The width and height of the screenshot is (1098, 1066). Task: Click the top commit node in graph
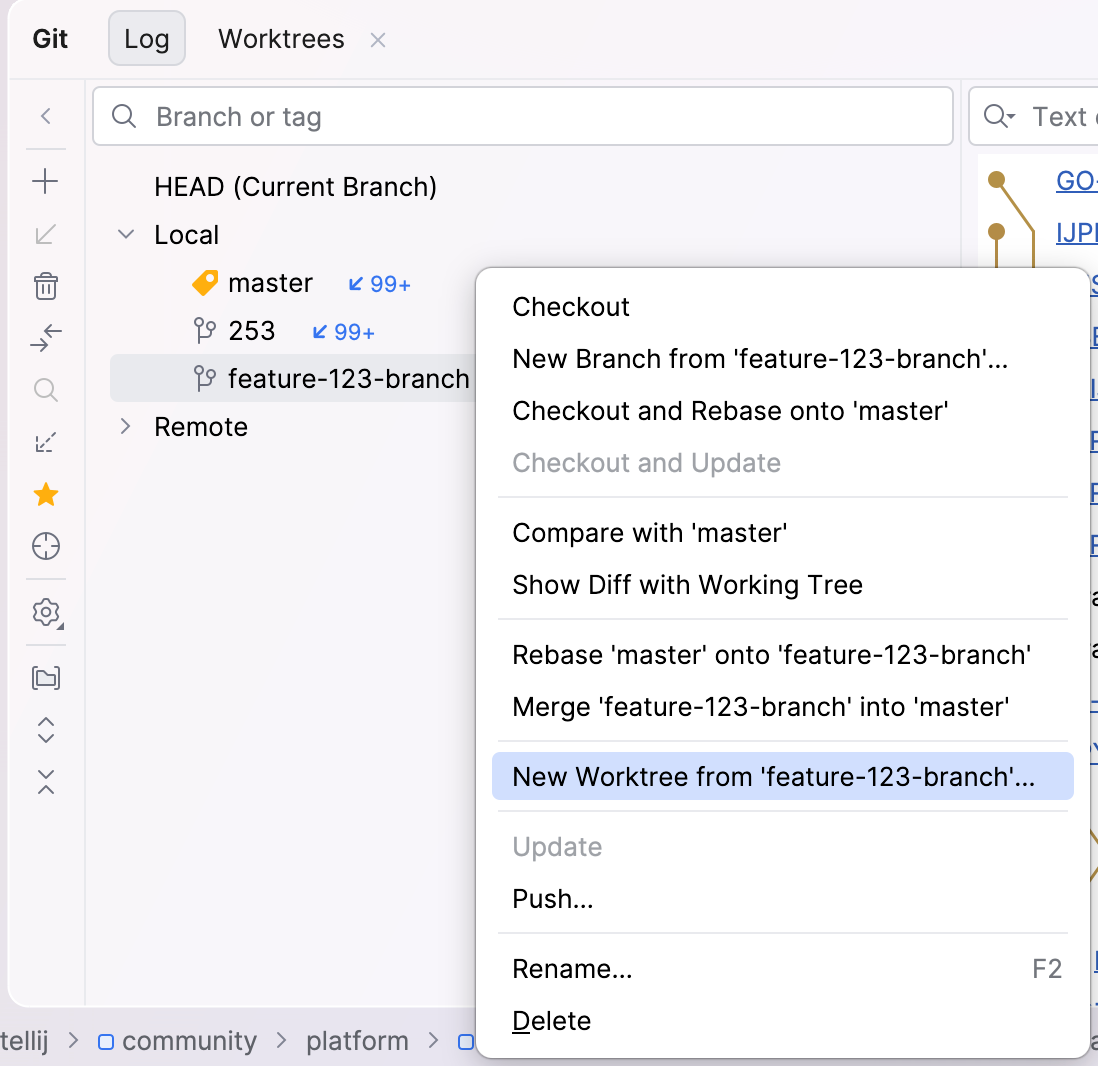pos(996,180)
